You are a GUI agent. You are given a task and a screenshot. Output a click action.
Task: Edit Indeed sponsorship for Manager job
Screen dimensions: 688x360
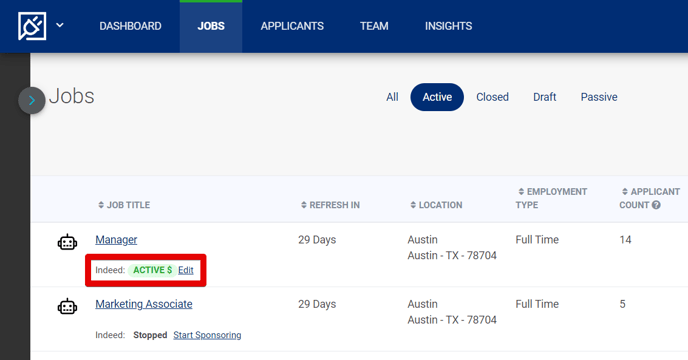point(186,270)
